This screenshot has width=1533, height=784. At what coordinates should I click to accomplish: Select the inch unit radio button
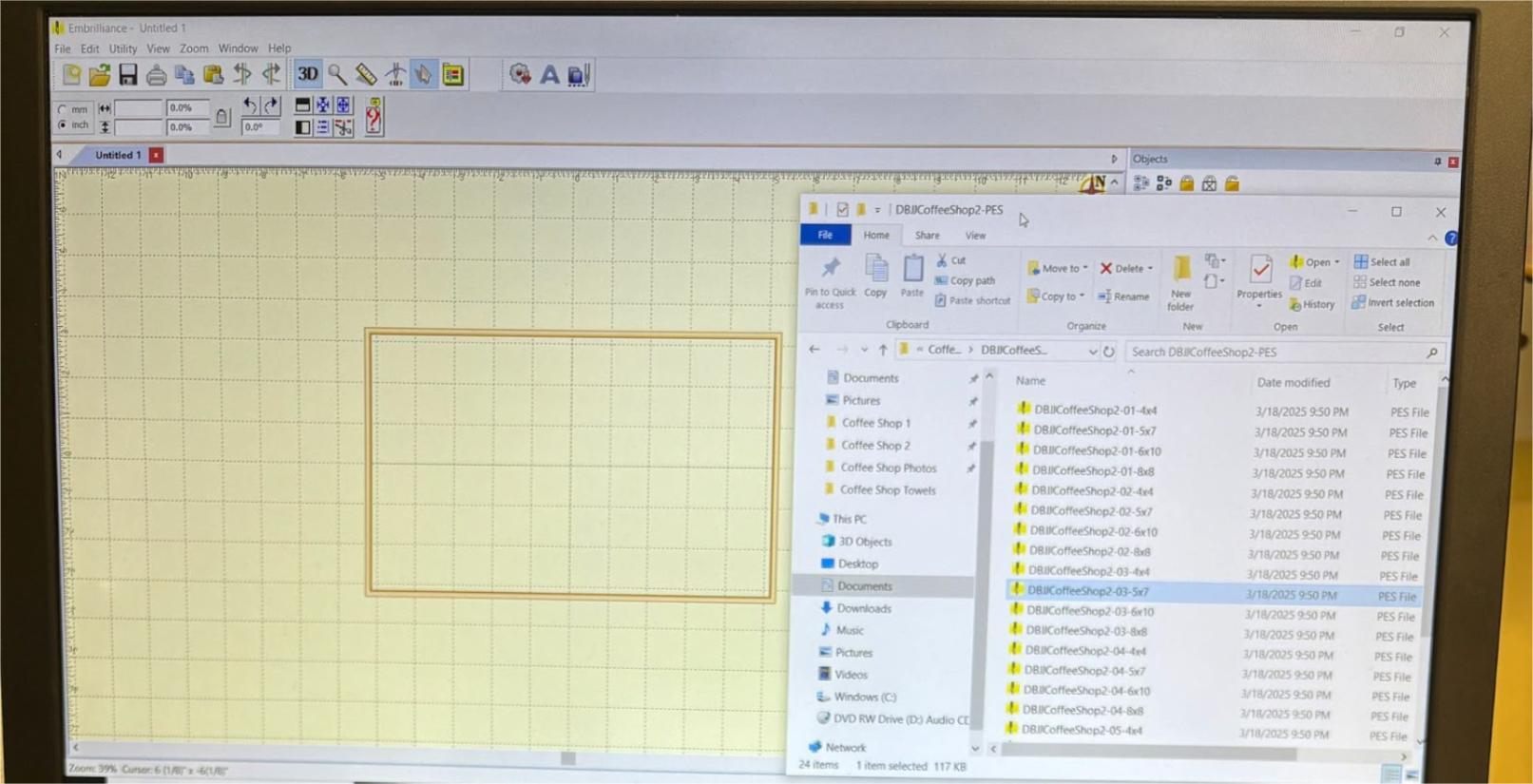(x=63, y=125)
